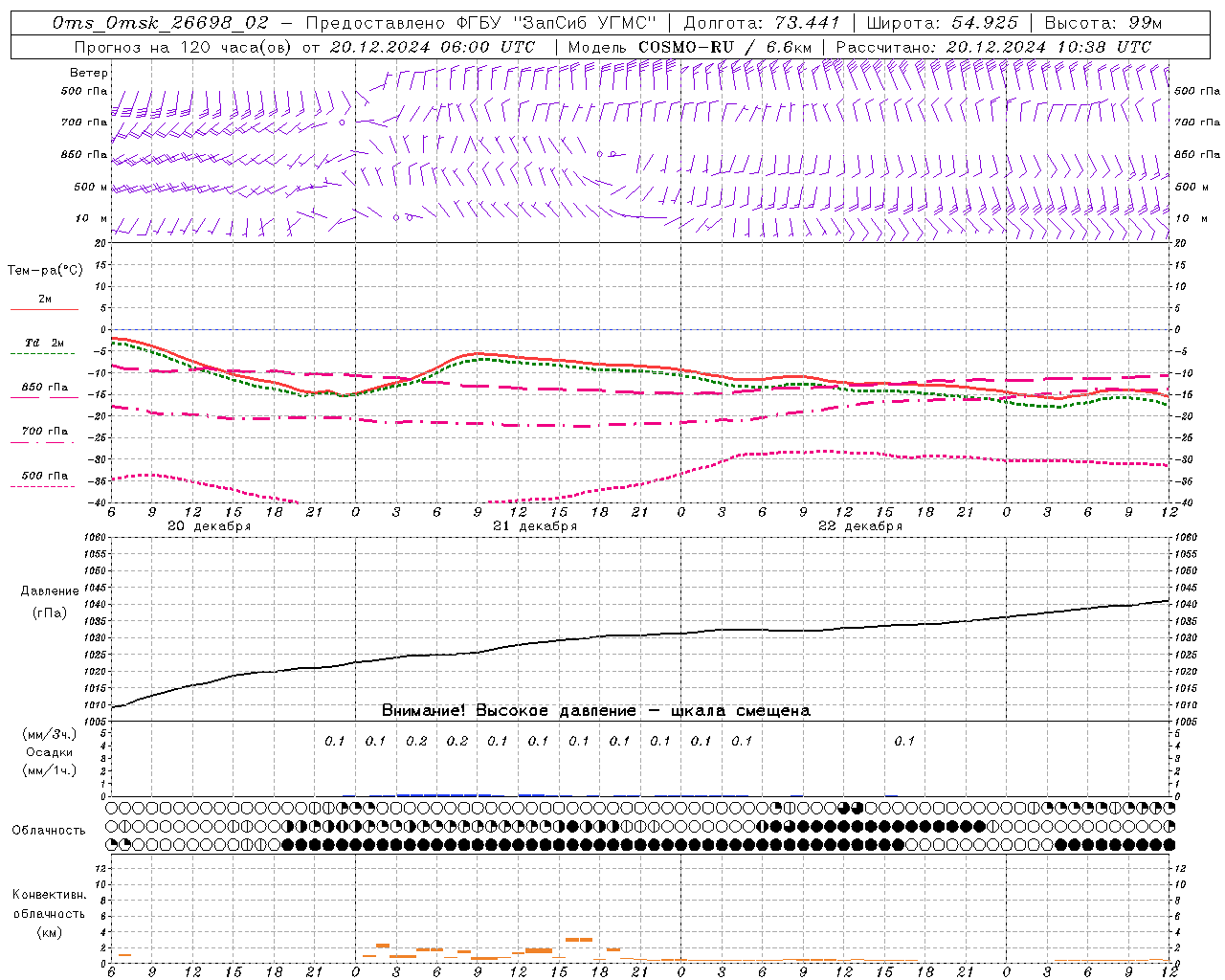
Task: Click the Рассчитано: 20.12.2024 10:38 UTC timestamp
Action: coord(993,47)
